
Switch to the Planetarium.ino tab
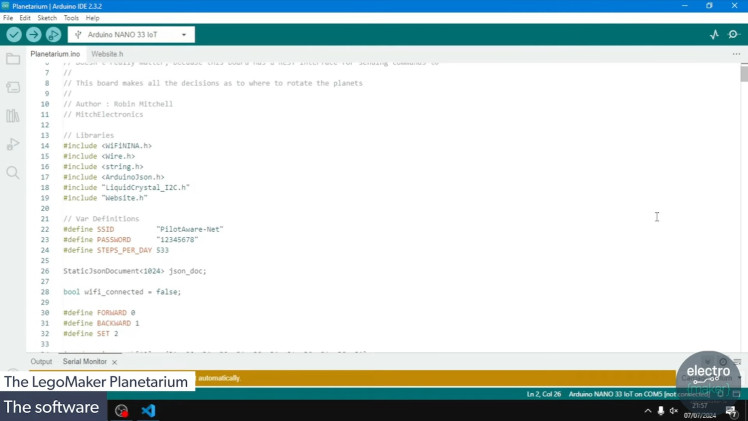point(55,54)
